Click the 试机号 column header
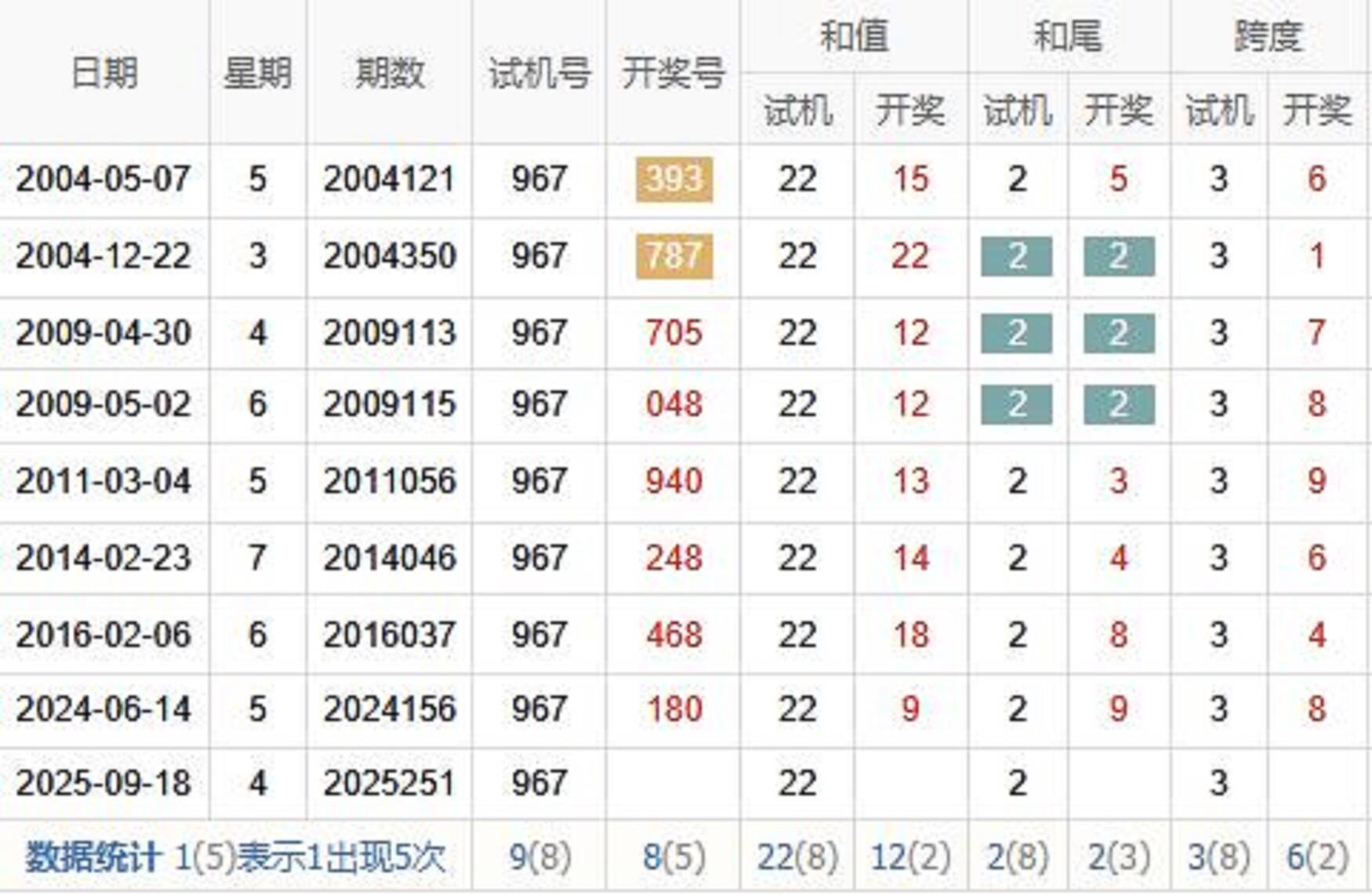 coord(539,73)
